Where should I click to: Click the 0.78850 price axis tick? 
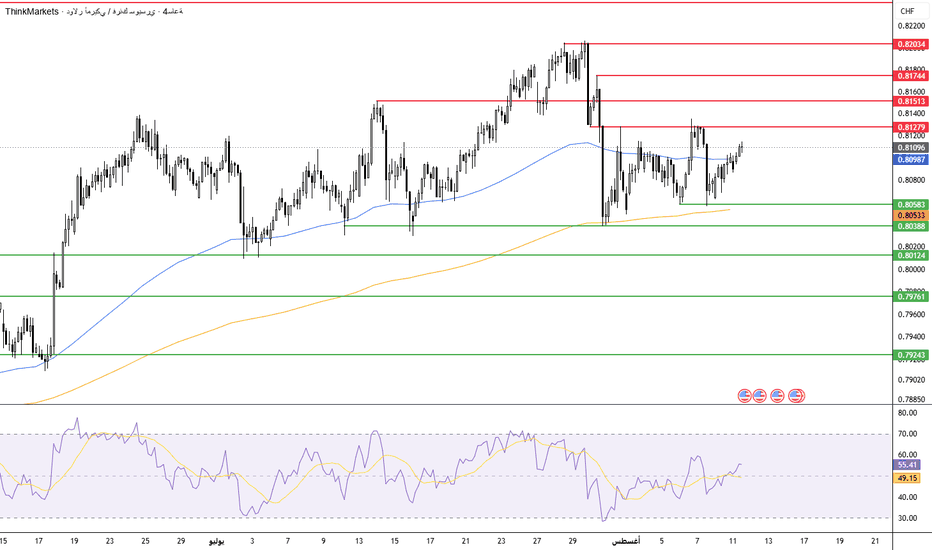911,400
